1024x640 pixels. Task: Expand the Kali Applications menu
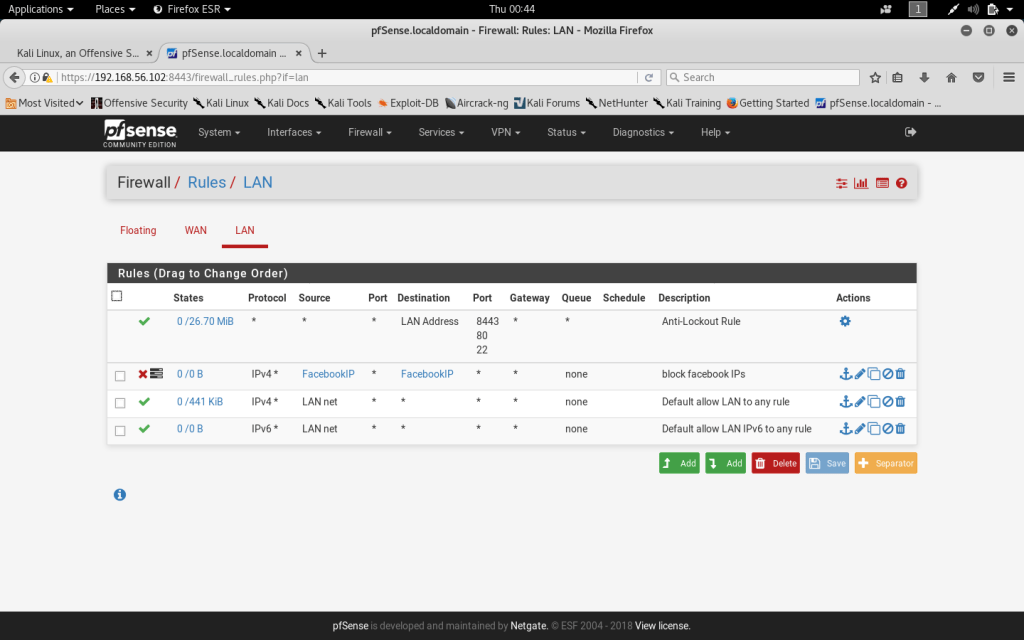(x=41, y=9)
